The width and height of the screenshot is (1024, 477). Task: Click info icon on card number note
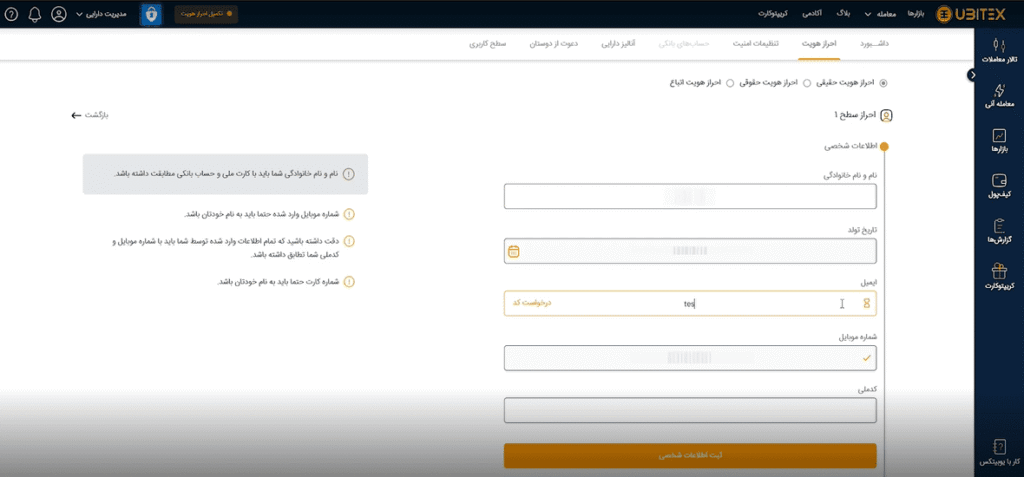pyautogui.click(x=349, y=282)
